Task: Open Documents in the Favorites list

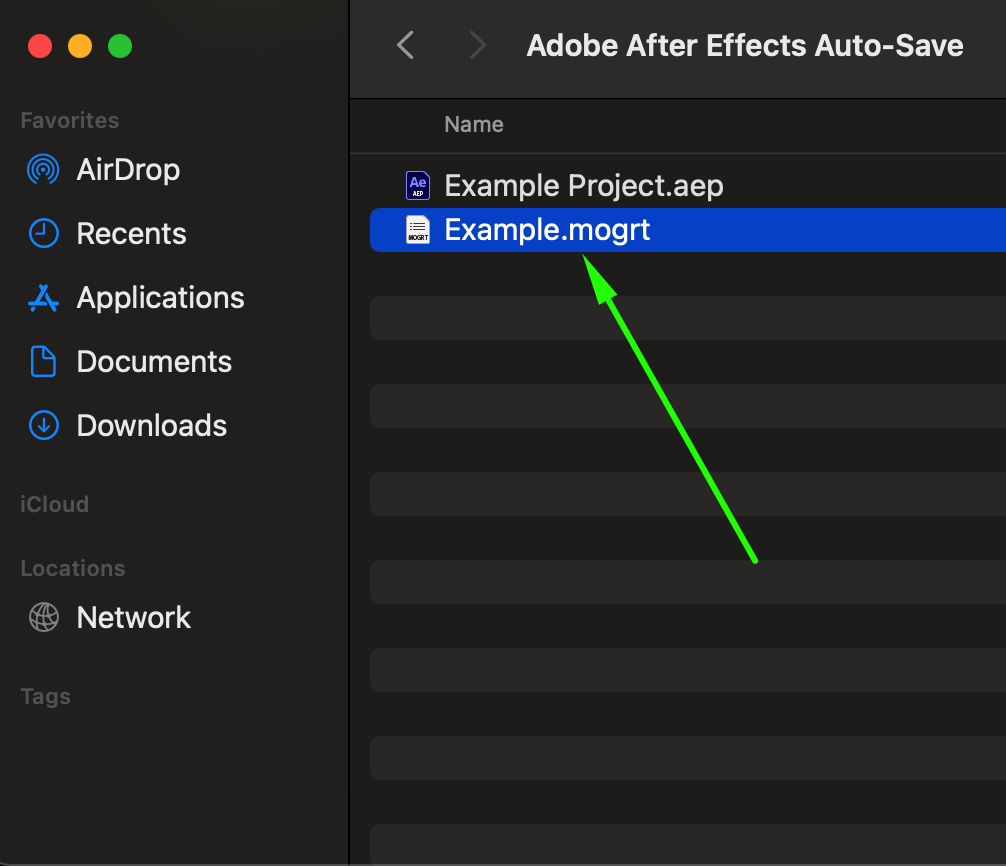Action: point(154,361)
